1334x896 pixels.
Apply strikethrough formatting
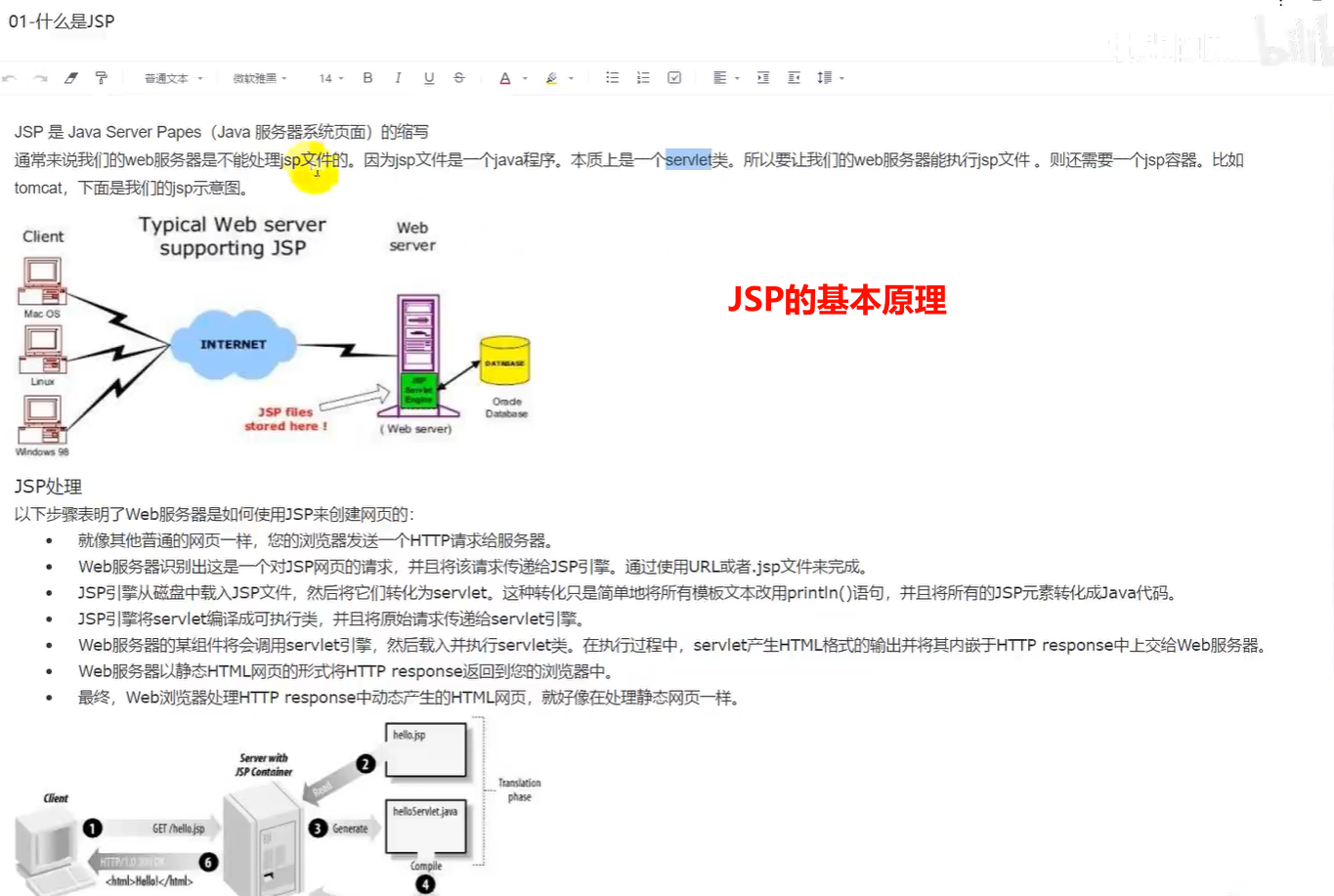[459, 78]
